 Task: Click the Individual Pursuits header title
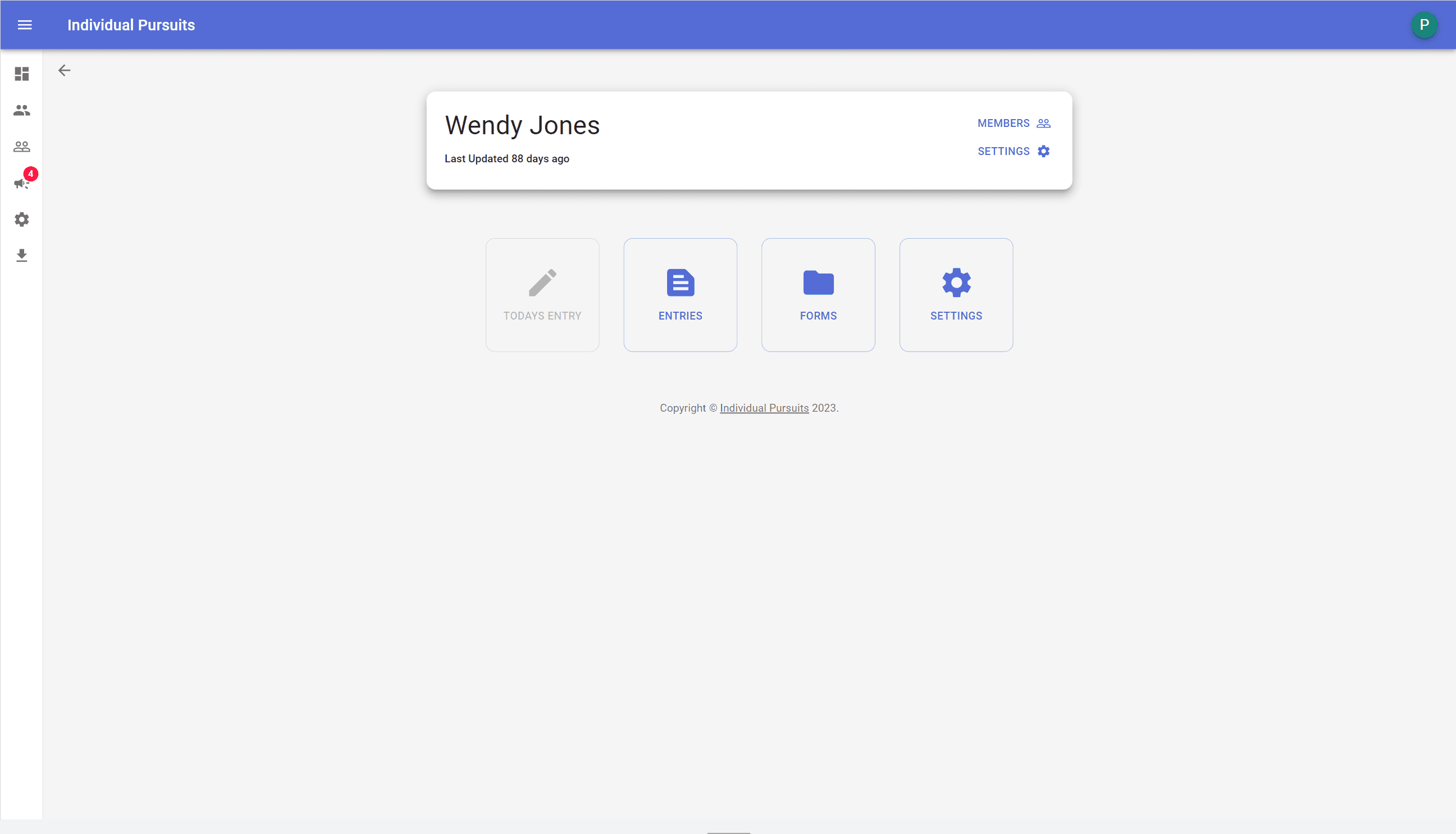(131, 25)
